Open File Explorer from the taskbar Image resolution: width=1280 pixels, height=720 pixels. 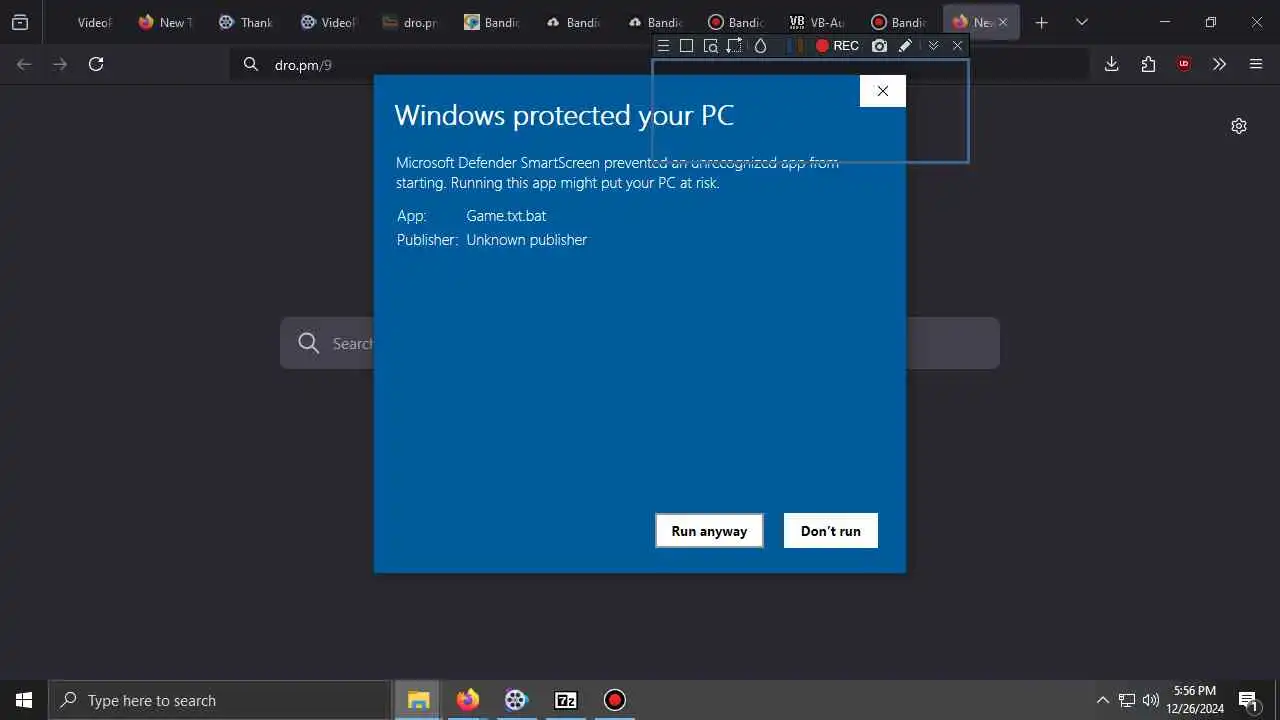click(x=419, y=700)
